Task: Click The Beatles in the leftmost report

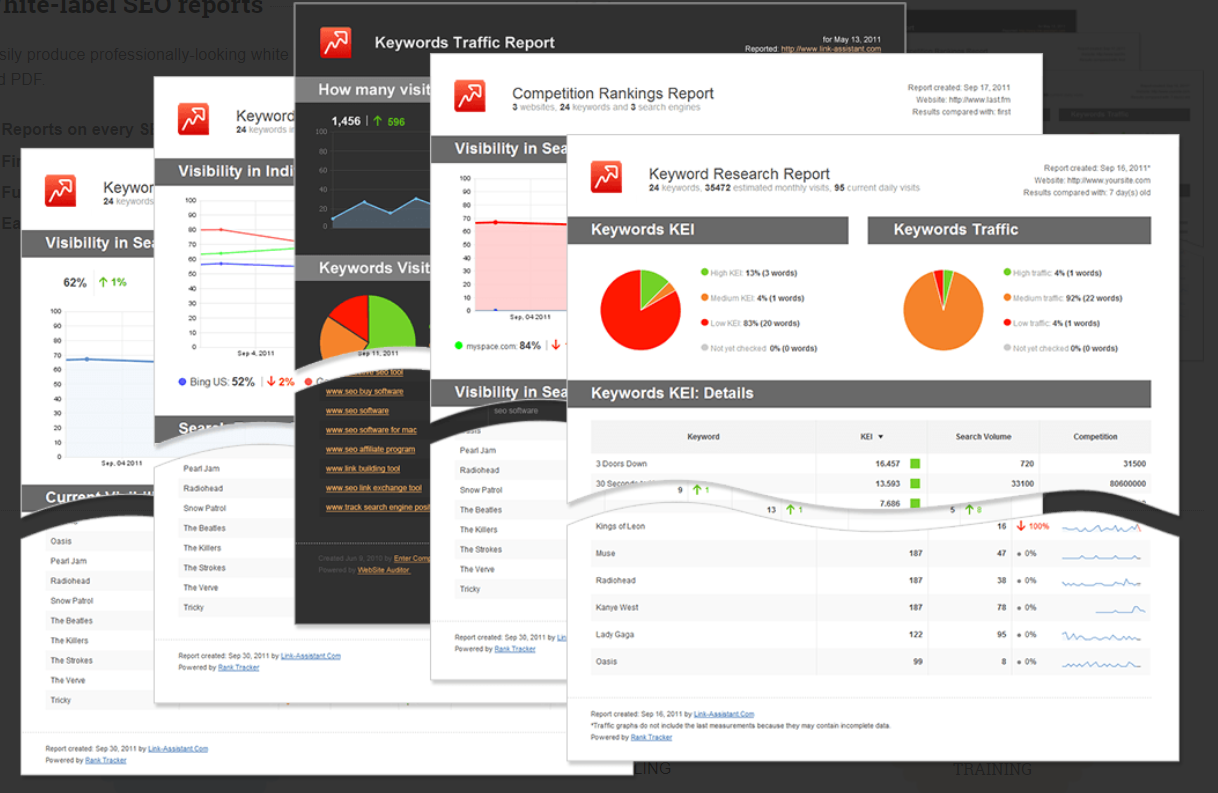Action: click(x=72, y=621)
